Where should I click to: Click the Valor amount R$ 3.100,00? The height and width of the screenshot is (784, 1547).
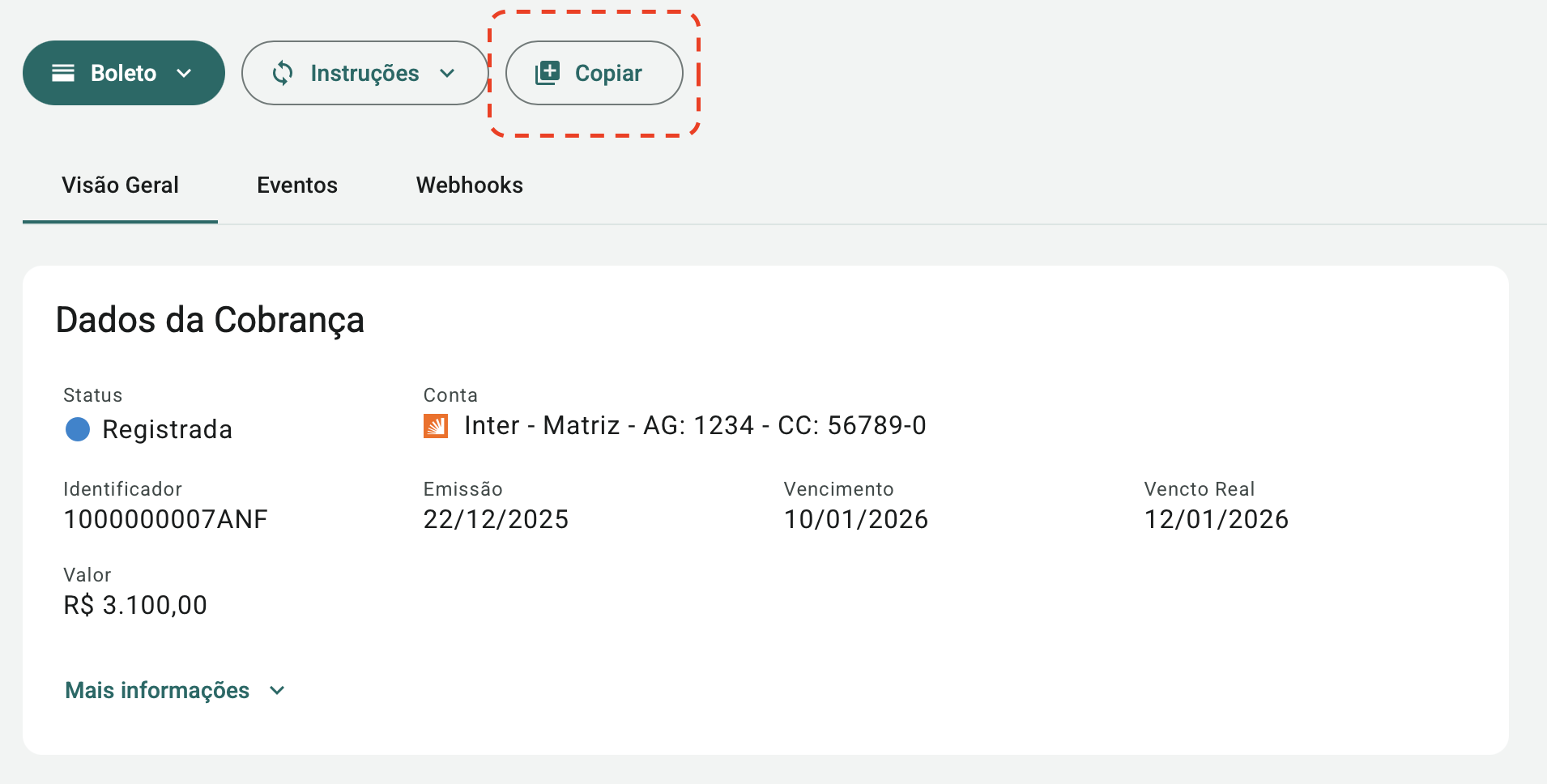tap(135, 605)
